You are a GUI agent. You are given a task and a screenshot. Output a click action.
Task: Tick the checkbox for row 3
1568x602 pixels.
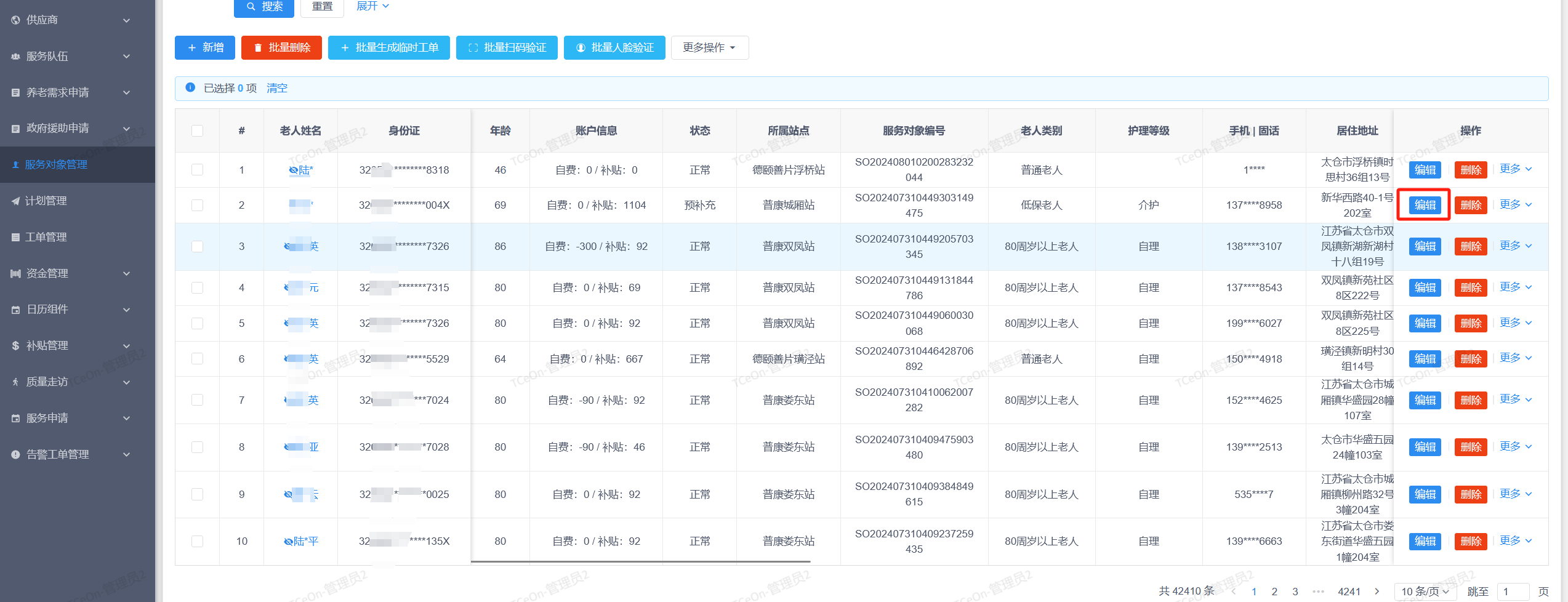[x=197, y=246]
